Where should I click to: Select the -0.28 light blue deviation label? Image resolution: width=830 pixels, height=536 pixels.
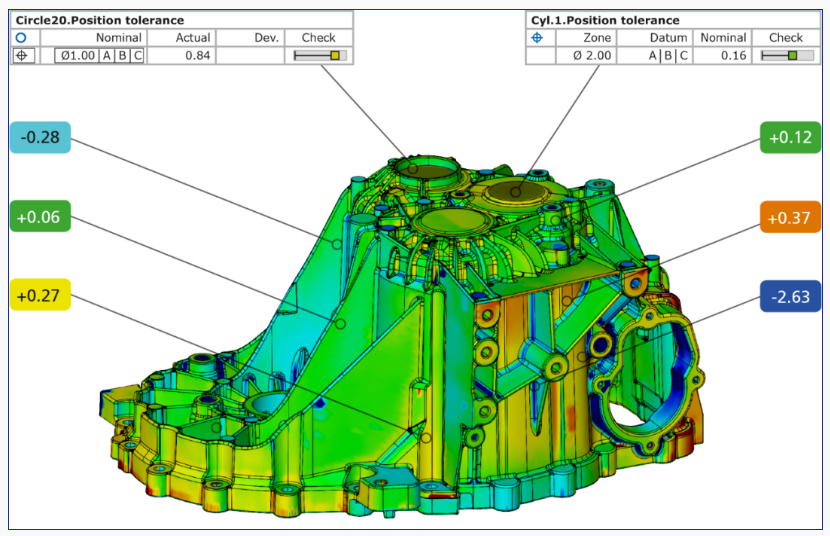(x=40, y=138)
